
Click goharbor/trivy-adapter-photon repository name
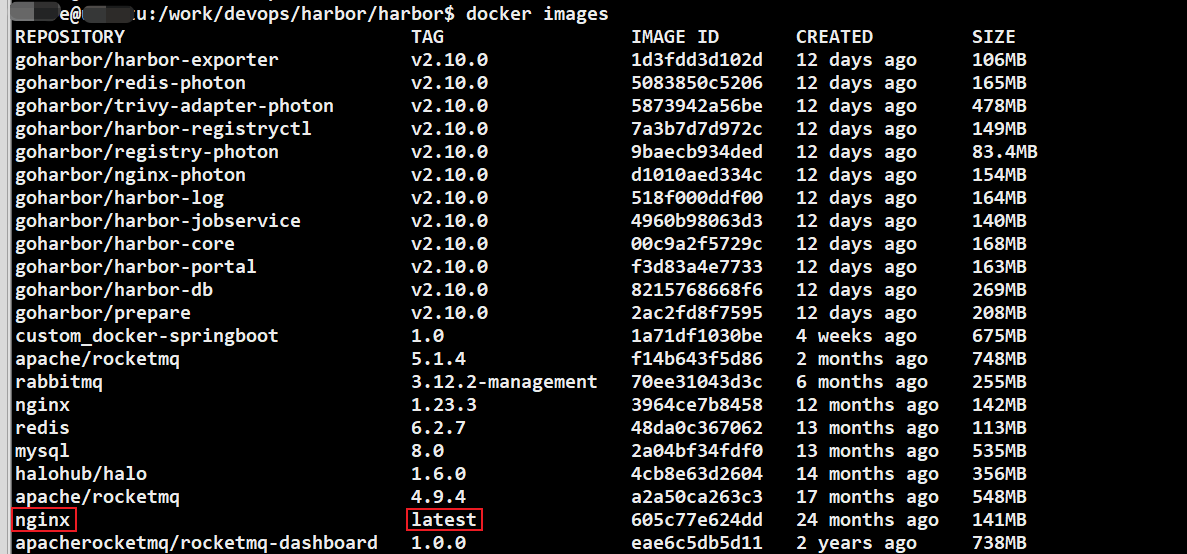(x=174, y=106)
